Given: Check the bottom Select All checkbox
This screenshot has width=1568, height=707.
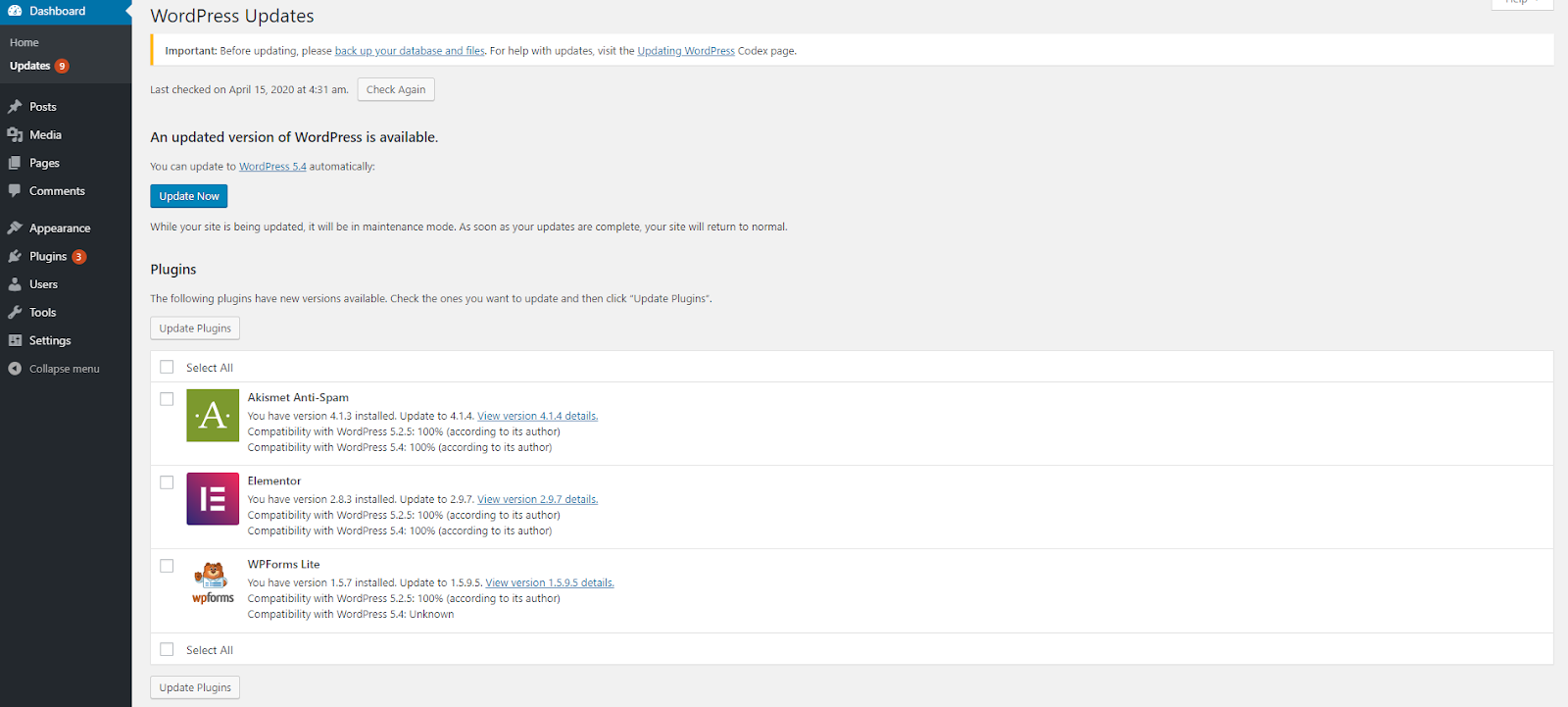Looking at the screenshot, I should [167, 649].
